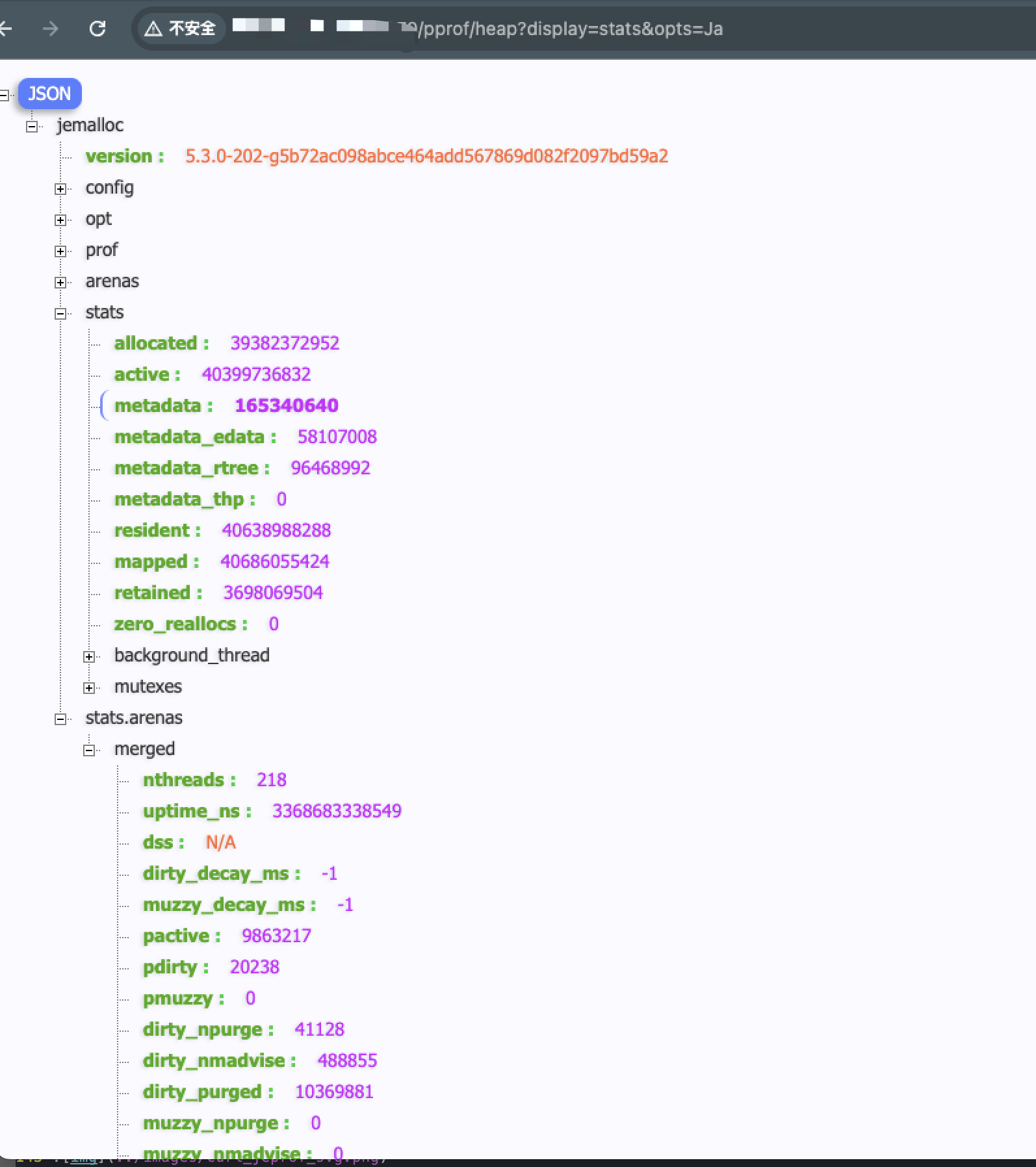Click the active value 40399736832
Viewport: 1036px width, 1167px height.
256,375
